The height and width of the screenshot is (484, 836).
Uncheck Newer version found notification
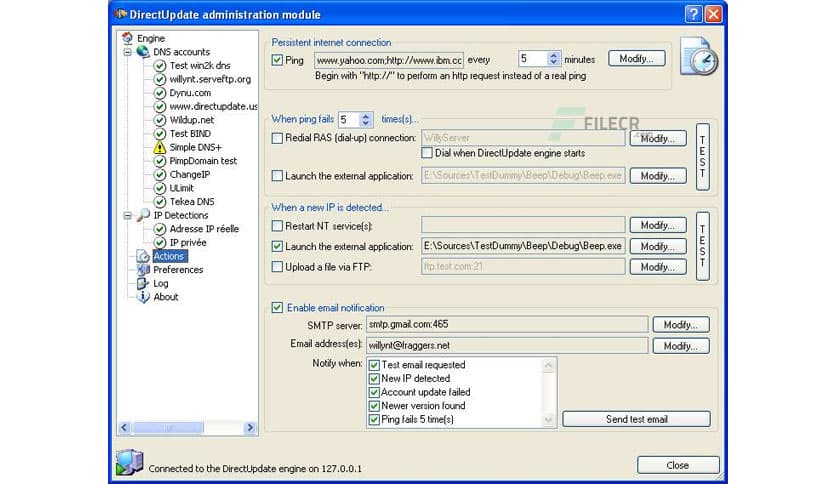coord(374,406)
